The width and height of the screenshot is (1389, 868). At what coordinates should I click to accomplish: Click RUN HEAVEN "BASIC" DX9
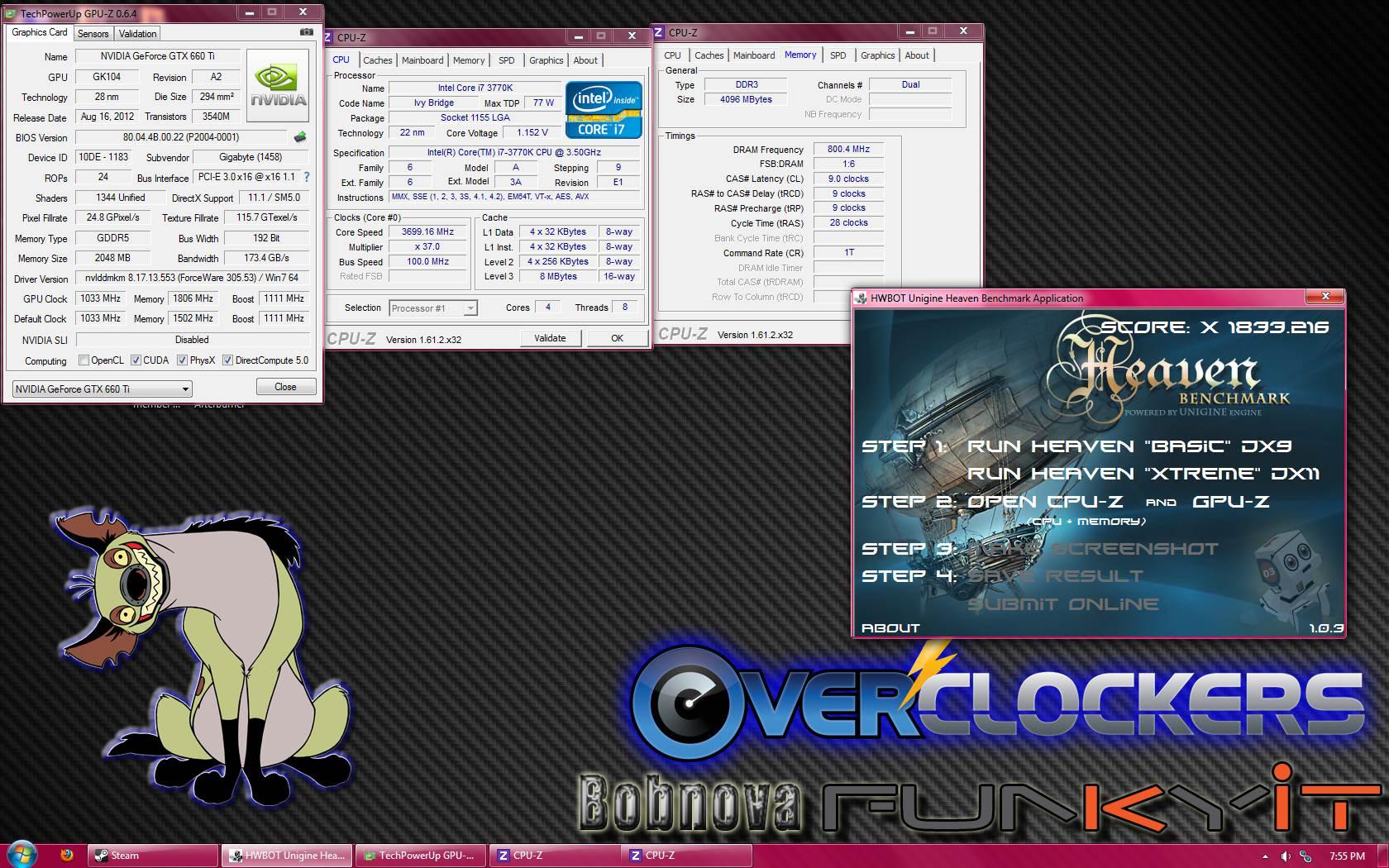click(x=1129, y=446)
